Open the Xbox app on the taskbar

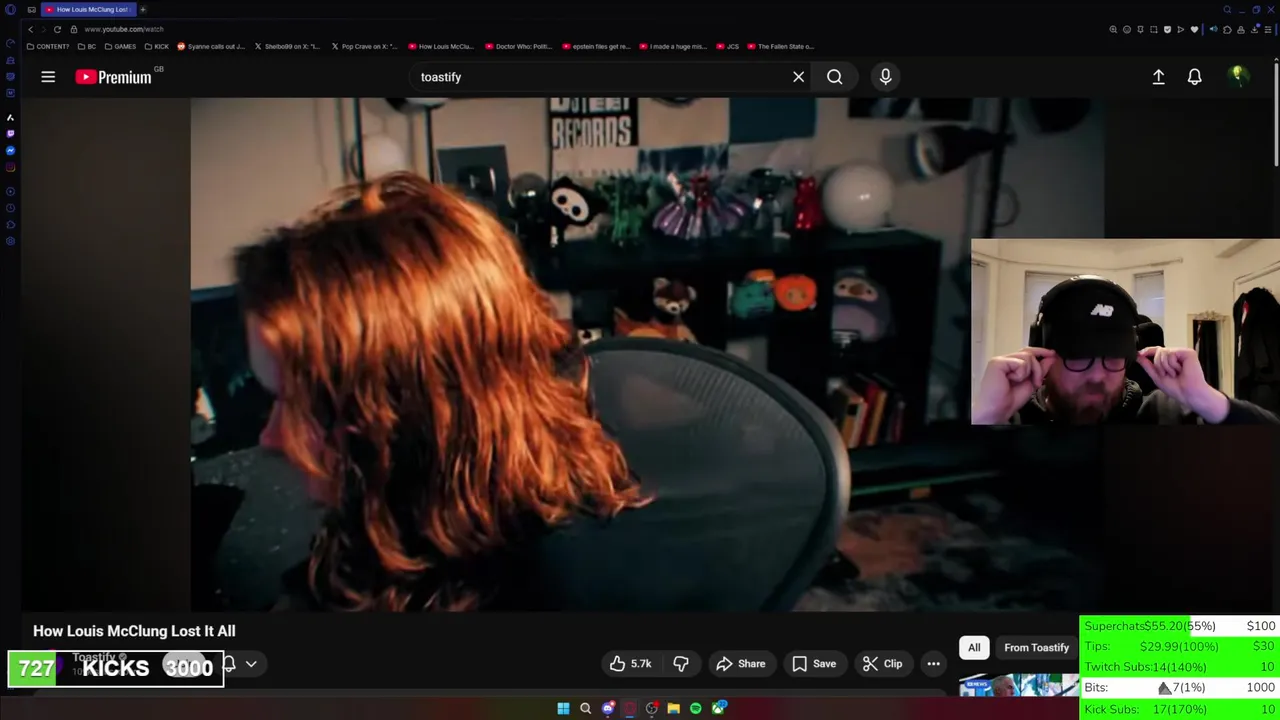(x=718, y=709)
